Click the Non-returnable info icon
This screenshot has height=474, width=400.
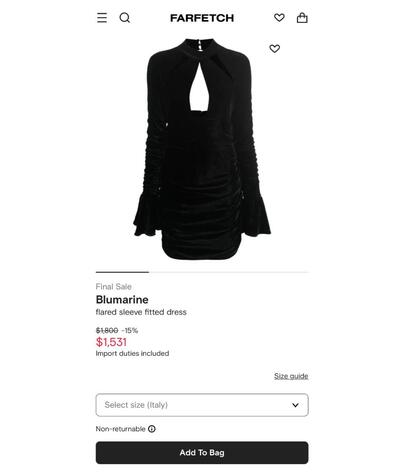152,429
